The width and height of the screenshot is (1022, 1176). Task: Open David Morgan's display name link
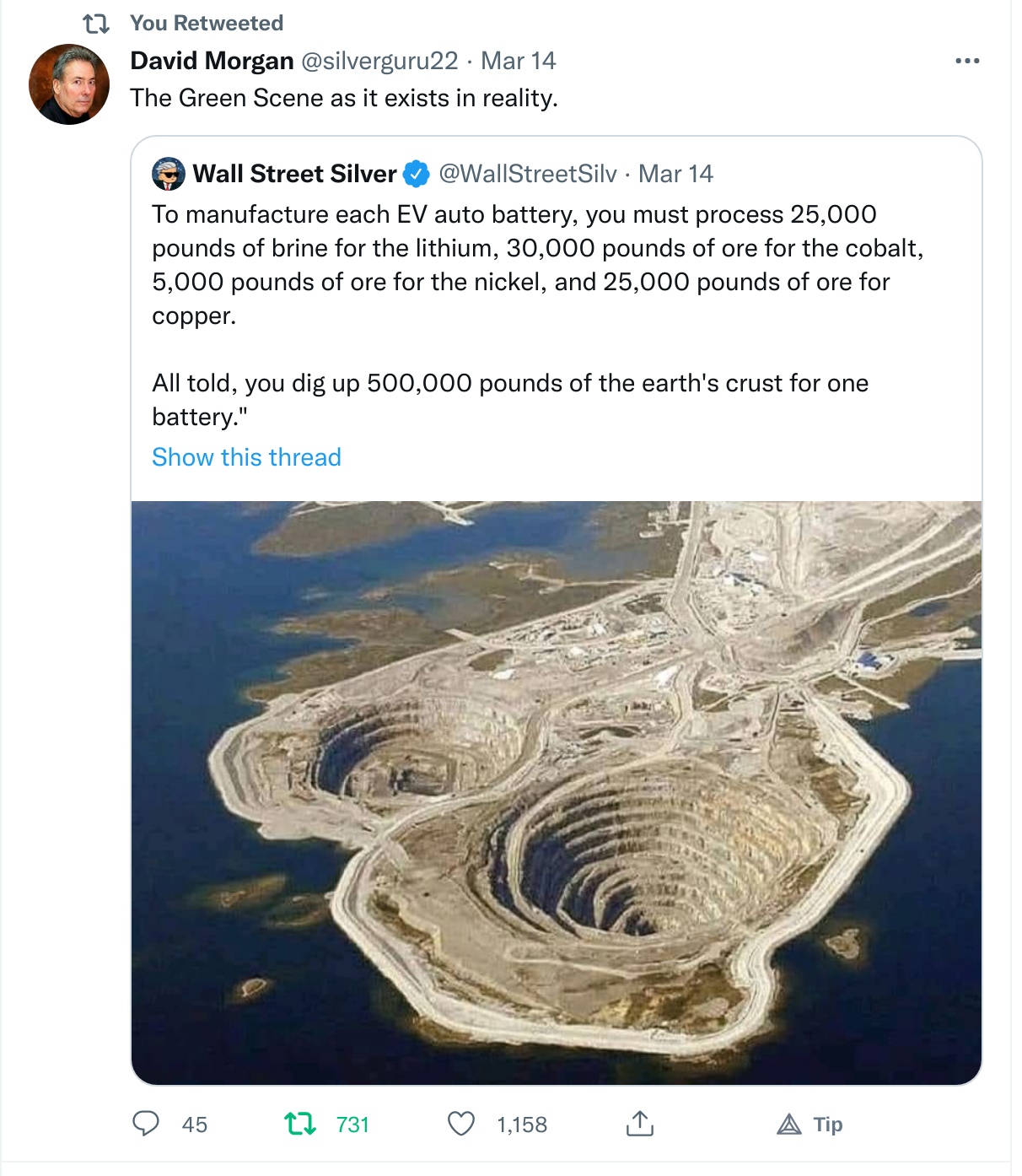212,61
